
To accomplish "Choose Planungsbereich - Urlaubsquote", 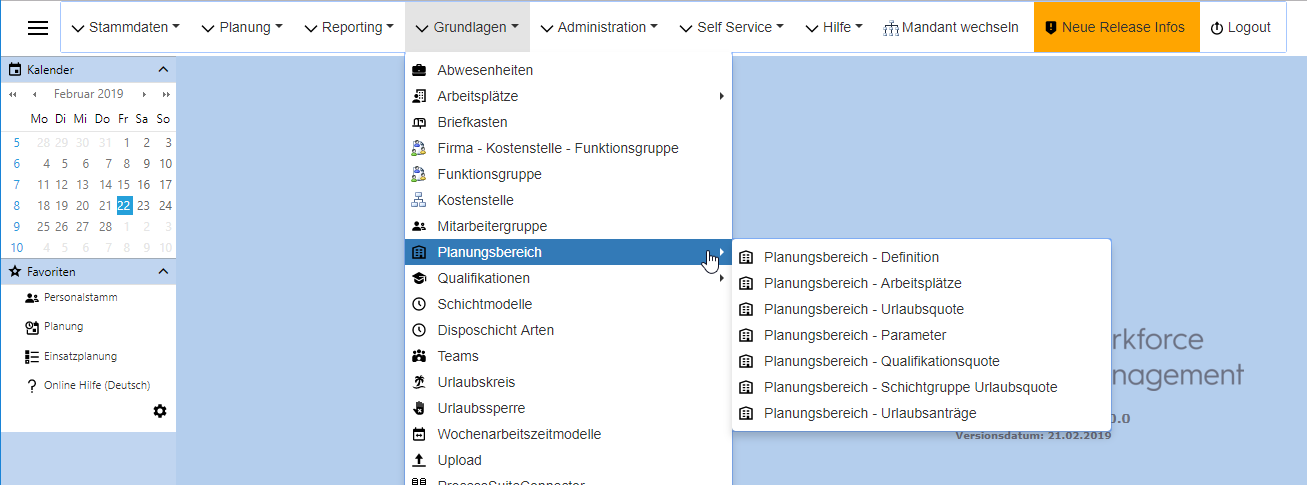I will coord(864,309).
